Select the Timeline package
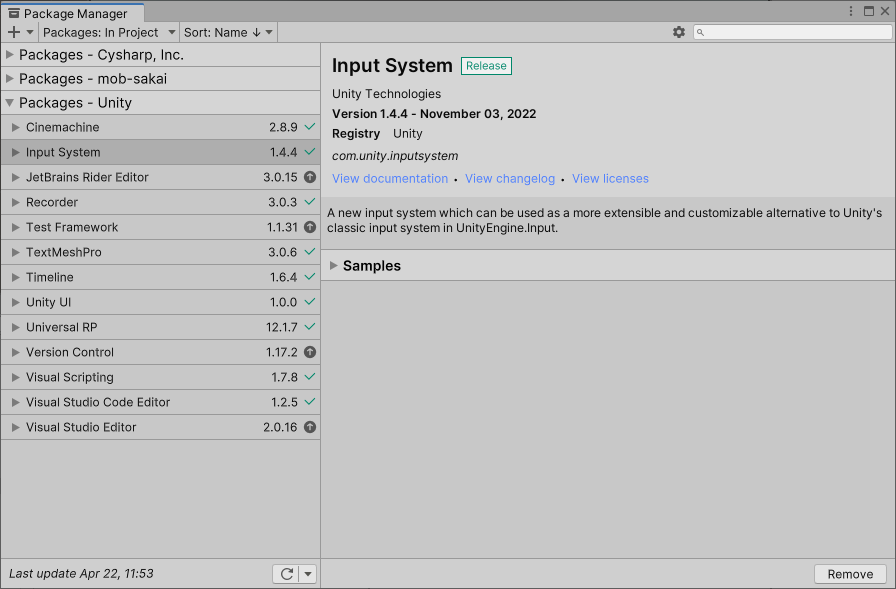The image size is (896, 589). (161, 277)
